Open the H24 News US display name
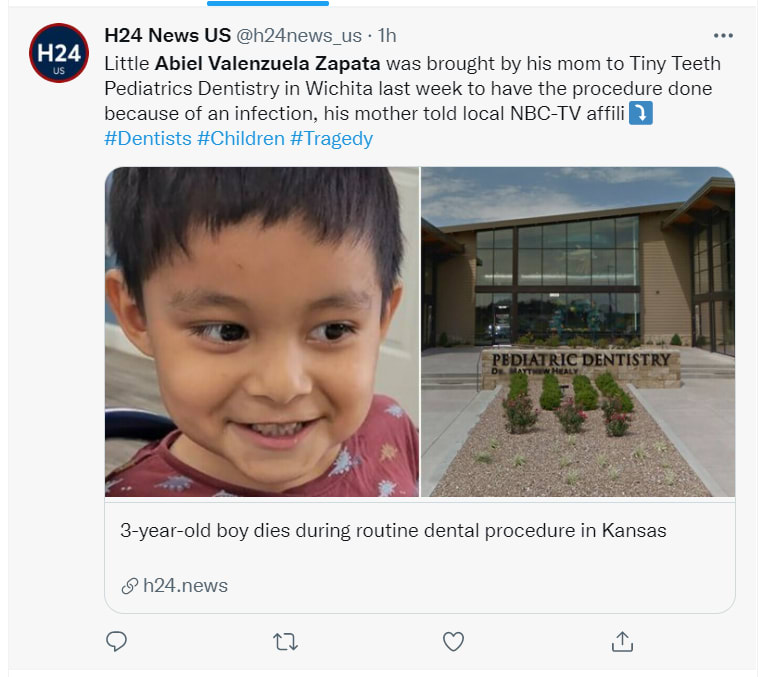This screenshot has height=677, width=779. [166, 36]
